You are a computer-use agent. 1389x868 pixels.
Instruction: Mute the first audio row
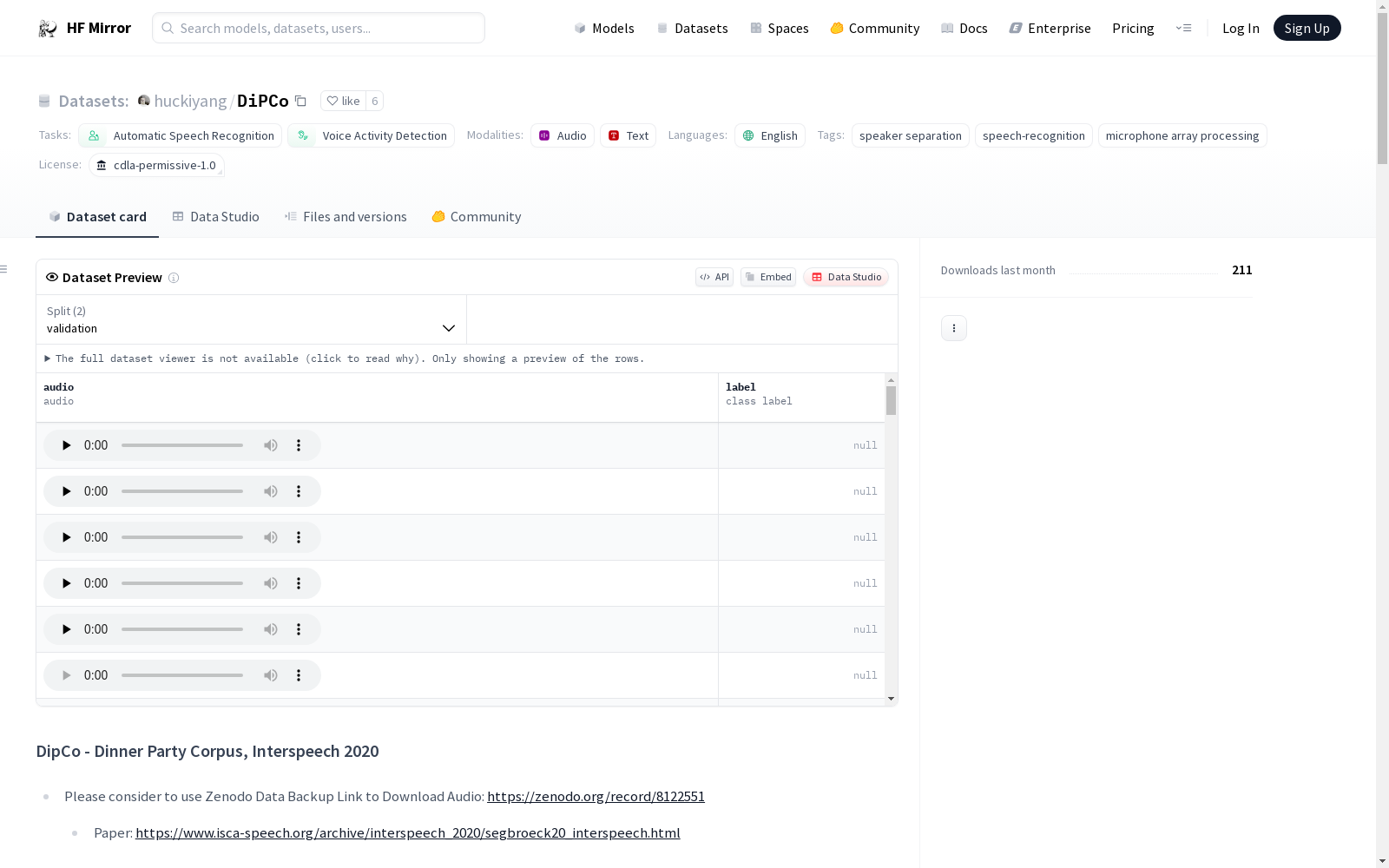tap(271, 445)
